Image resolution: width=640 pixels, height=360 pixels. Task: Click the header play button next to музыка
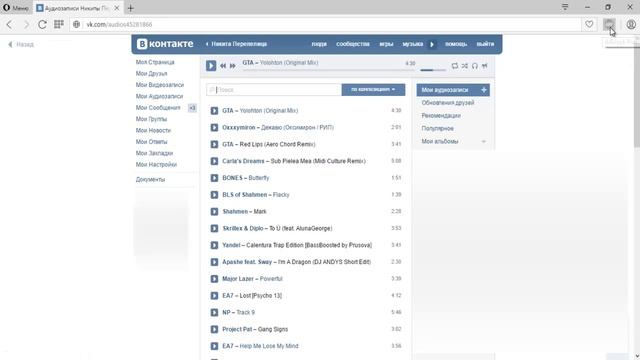pos(432,44)
